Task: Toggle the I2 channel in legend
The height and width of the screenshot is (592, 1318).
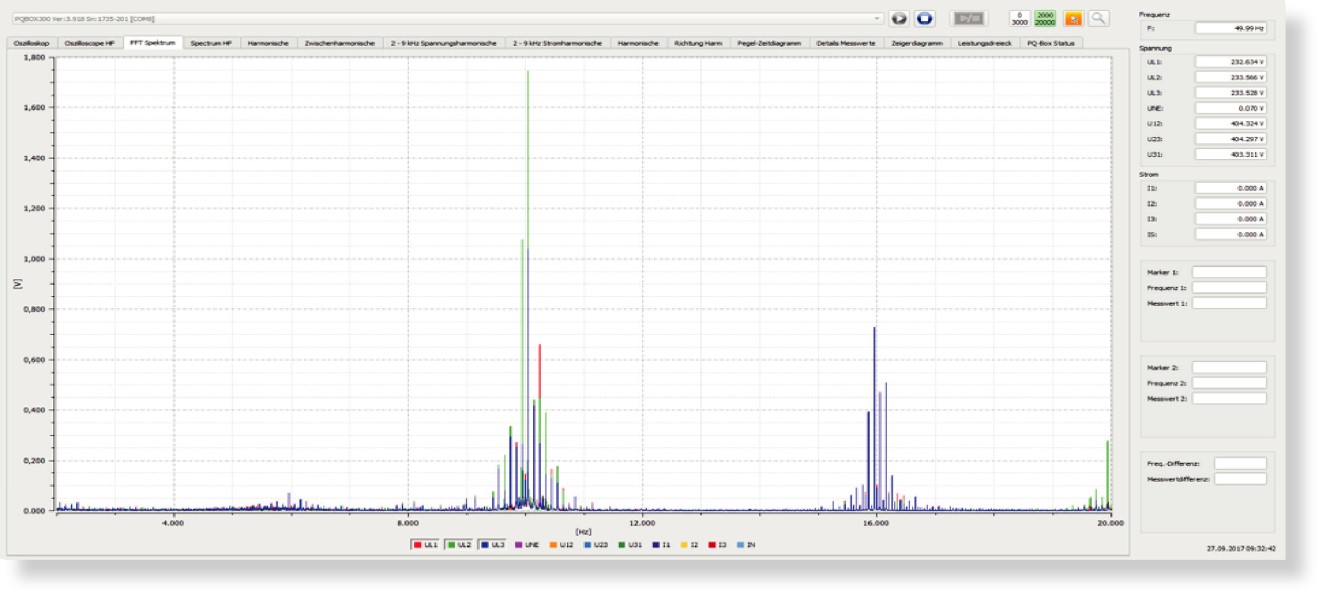Action: click(689, 544)
